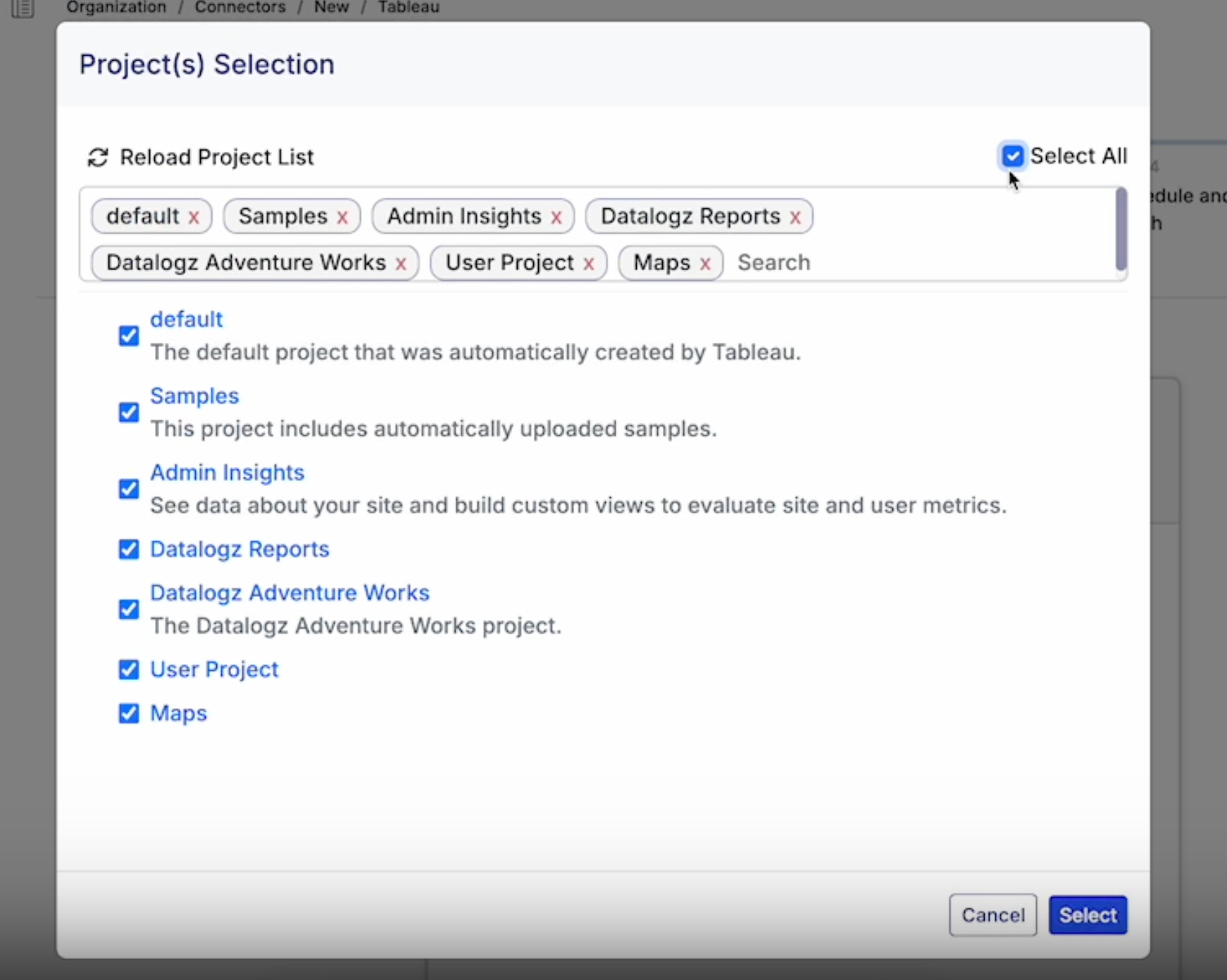Click the selected tags box scrollbar
The height and width of the screenshot is (980, 1227).
[1121, 229]
